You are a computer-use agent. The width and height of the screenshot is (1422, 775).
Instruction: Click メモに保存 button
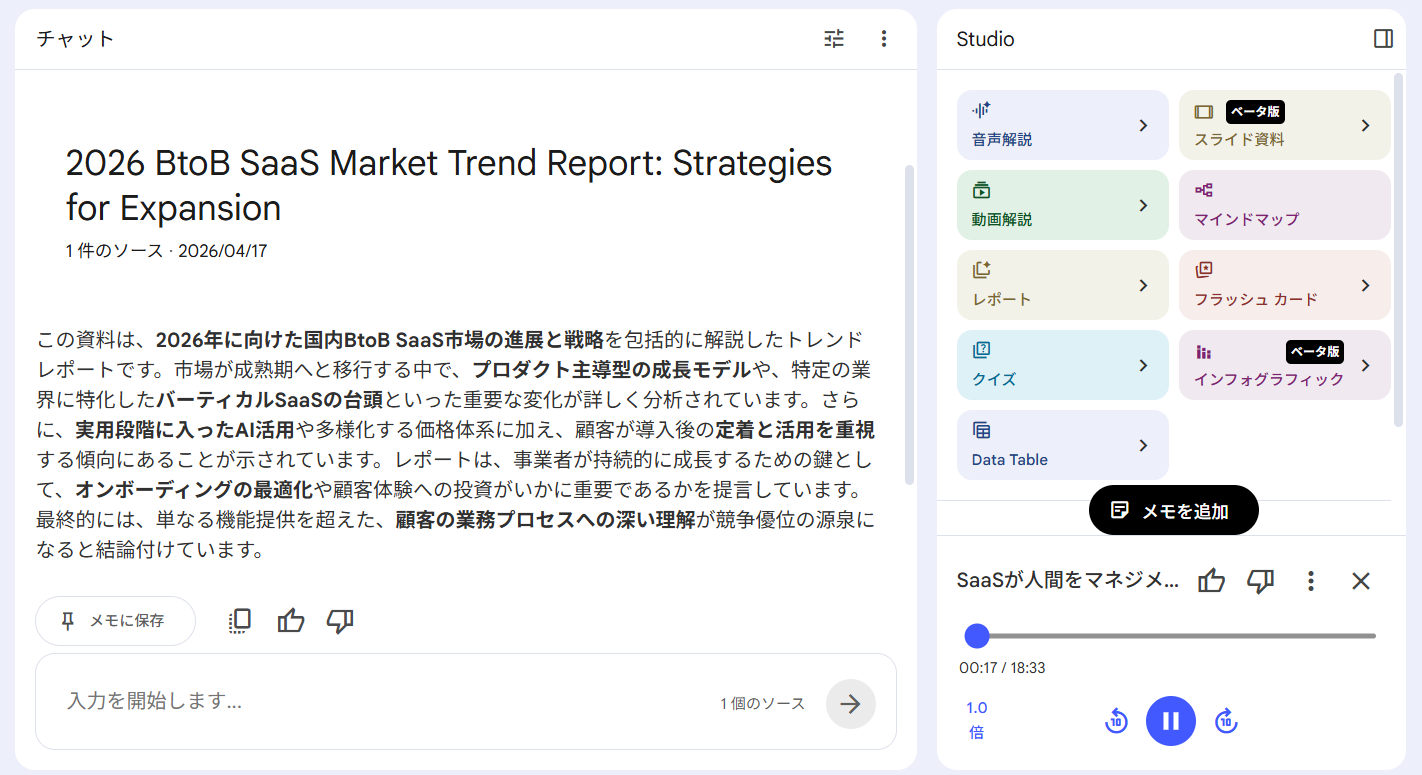point(115,621)
